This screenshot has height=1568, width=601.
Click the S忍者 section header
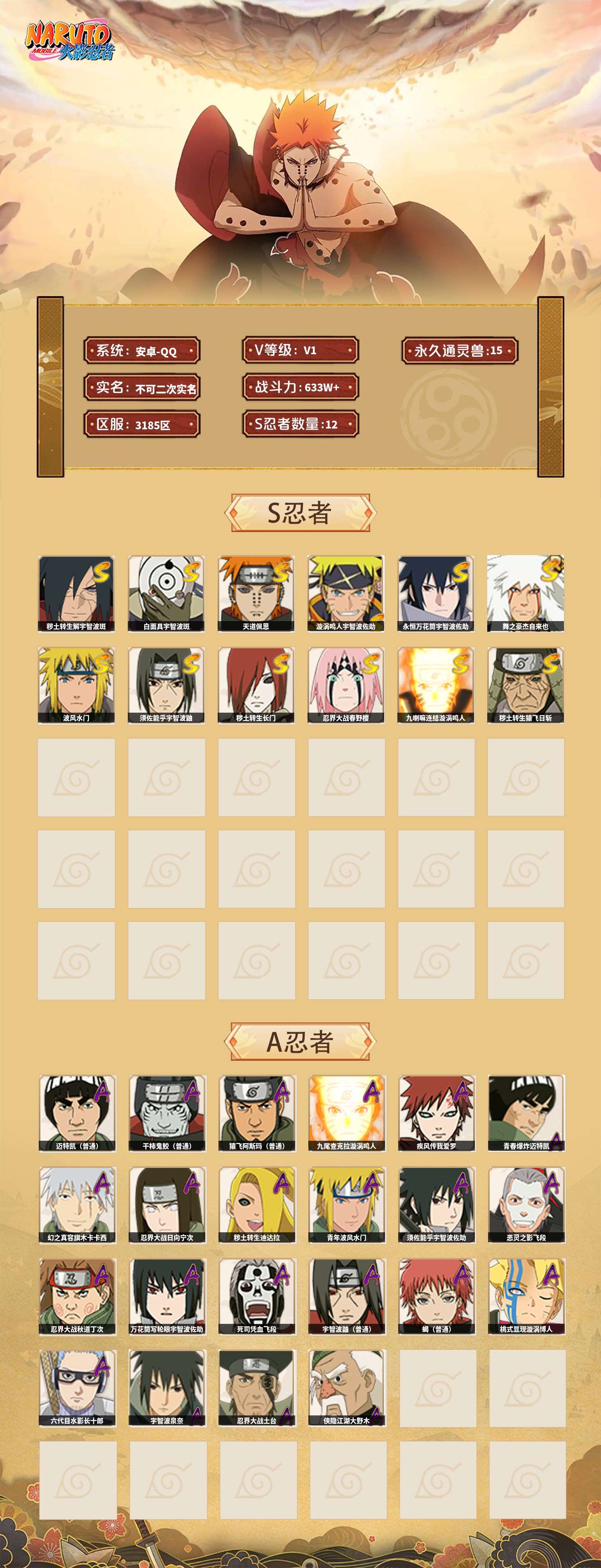(x=300, y=513)
